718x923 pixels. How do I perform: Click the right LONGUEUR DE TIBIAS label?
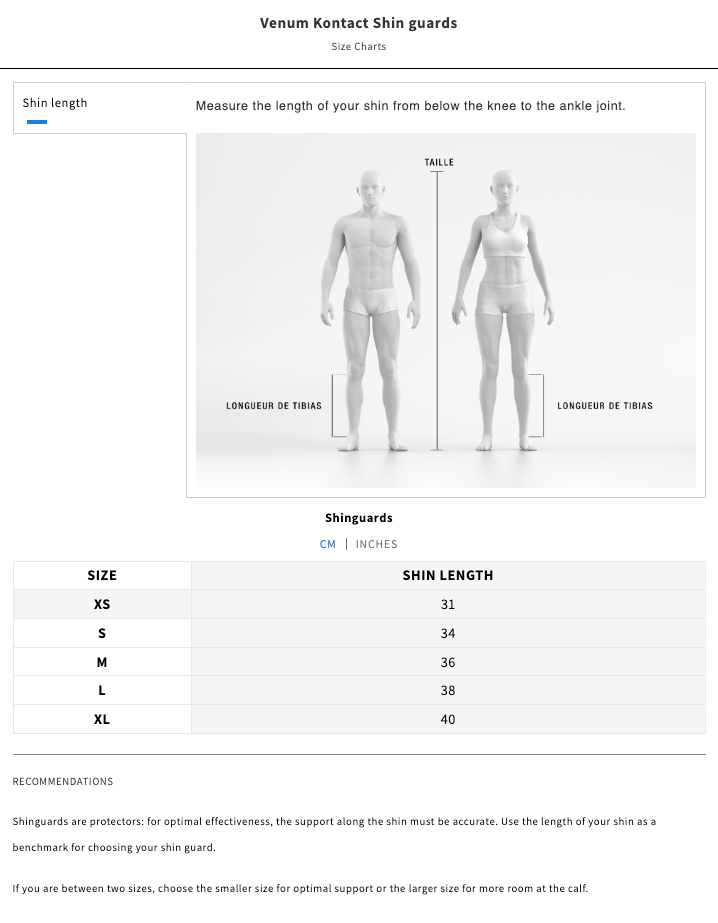pos(604,405)
